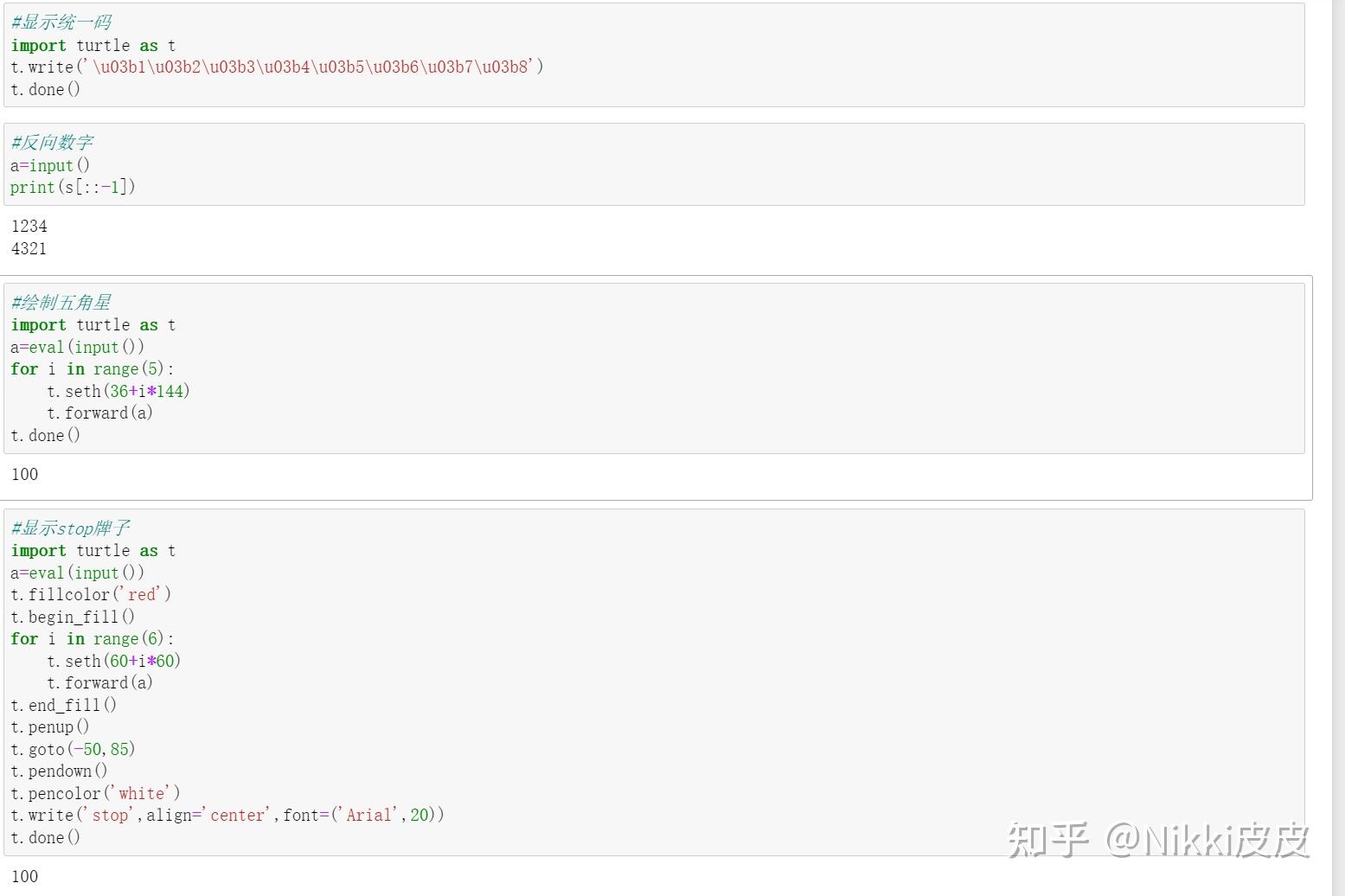The height and width of the screenshot is (896, 1345).
Task: Click the t.begin_fill() line
Action: tap(73, 617)
